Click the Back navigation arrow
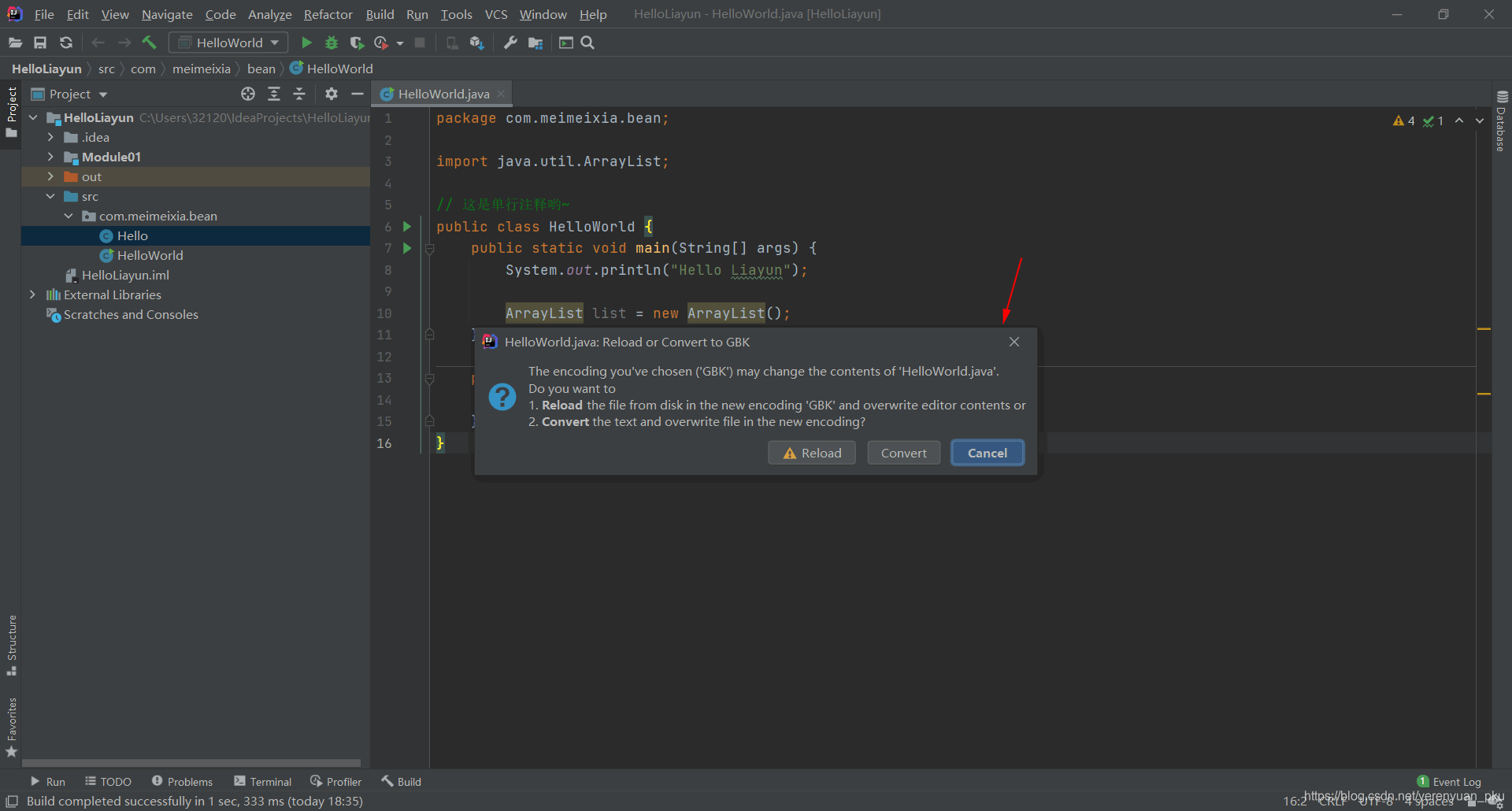The width and height of the screenshot is (1512, 811). [x=98, y=43]
